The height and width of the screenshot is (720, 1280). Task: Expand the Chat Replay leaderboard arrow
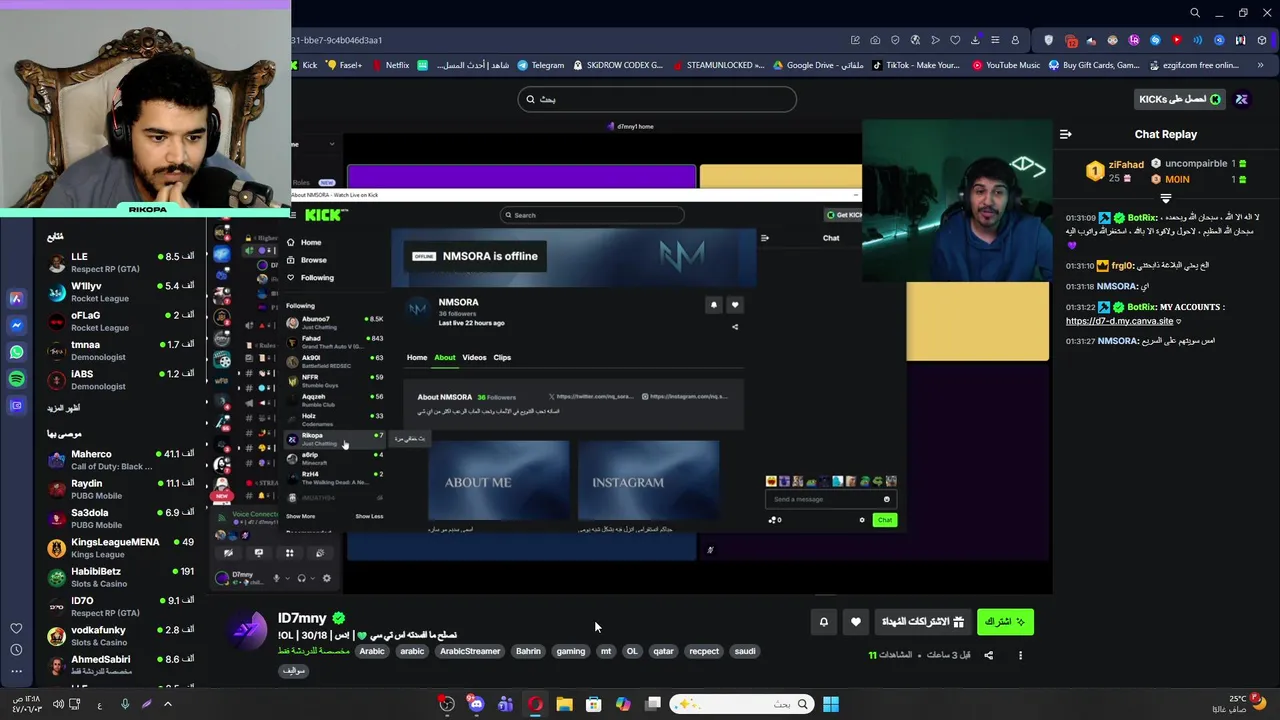click(x=1165, y=198)
